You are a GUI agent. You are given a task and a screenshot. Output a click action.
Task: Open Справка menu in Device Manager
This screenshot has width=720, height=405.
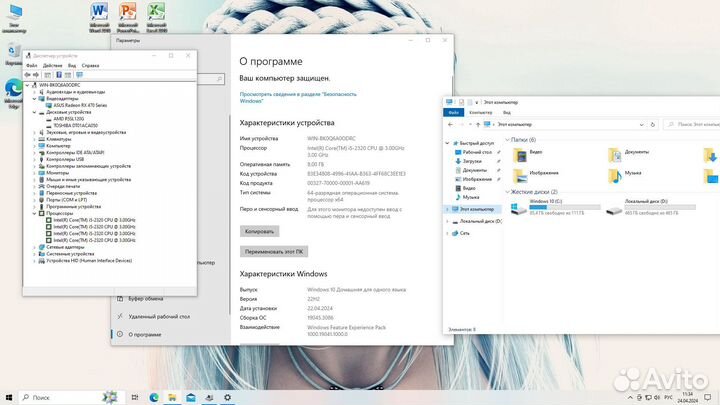[90, 66]
